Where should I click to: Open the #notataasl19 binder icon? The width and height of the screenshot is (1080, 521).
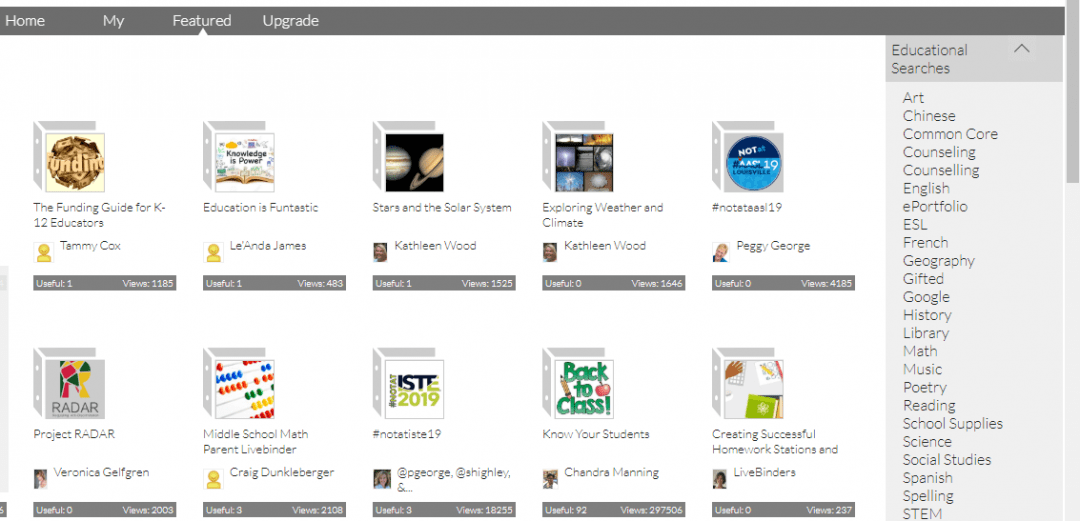(753, 162)
